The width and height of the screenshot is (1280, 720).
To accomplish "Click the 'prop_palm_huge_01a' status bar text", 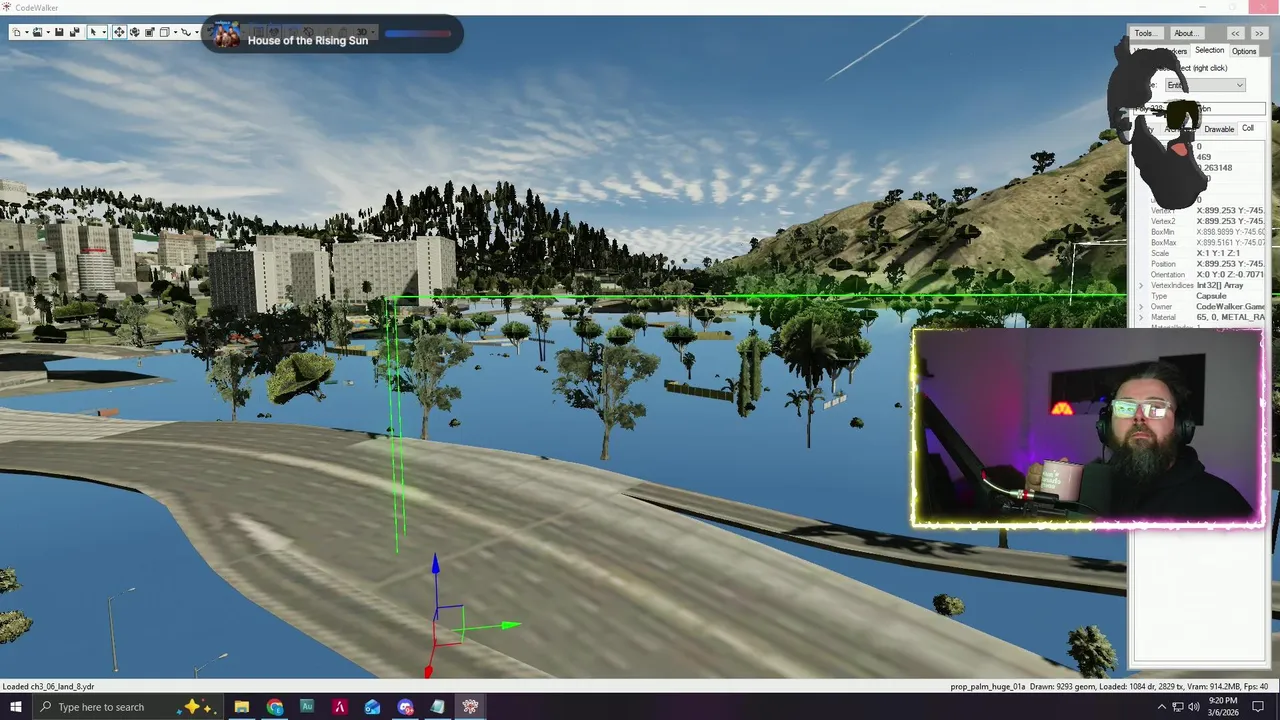I will (987, 687).
